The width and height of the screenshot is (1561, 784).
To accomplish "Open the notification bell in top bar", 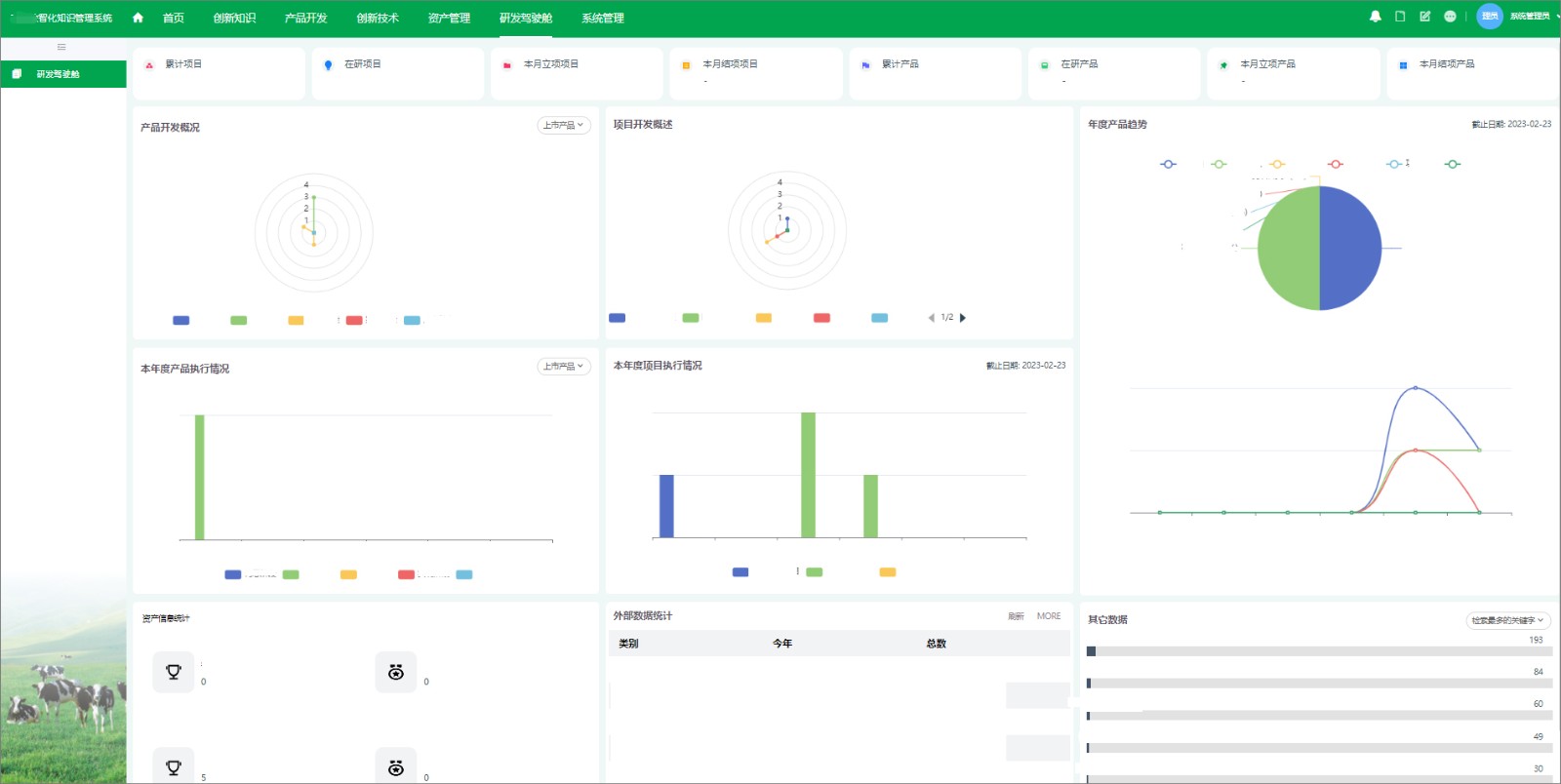I will coord(1375,17).
